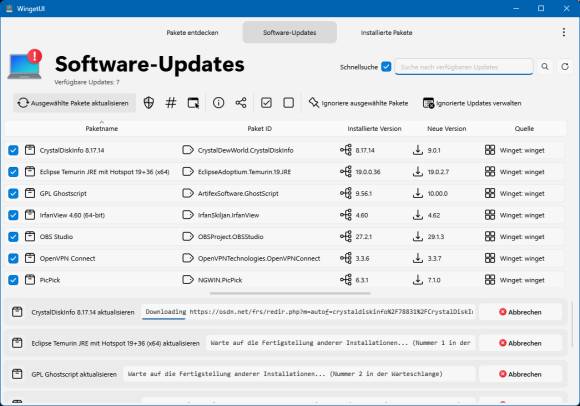Click package icon beside GPL Ghostscript
Screen dimensions: 580x406
tap(30, 193)
